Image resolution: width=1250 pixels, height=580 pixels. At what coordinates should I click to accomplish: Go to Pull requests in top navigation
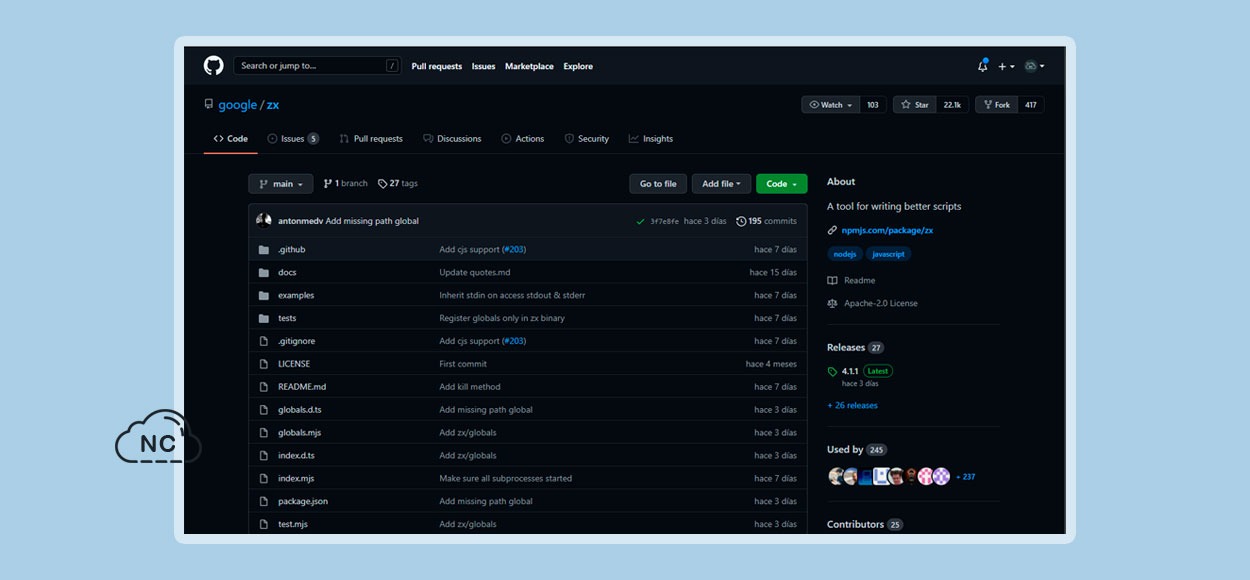[437, 67]
